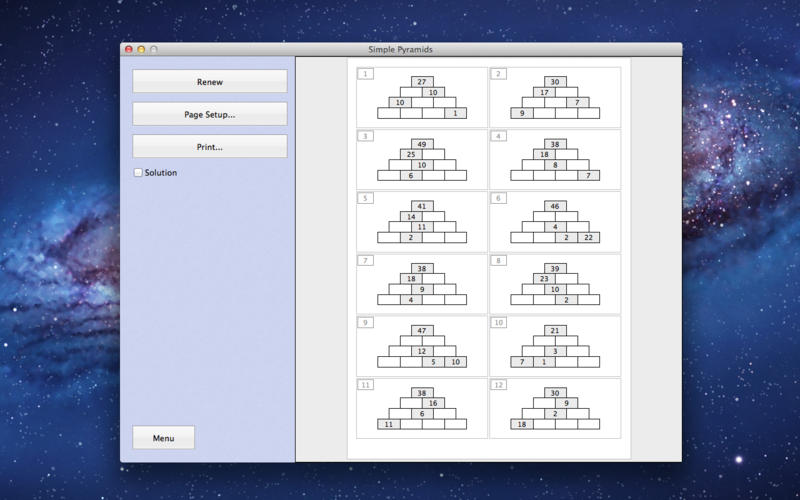This screenshot has width=800, height=500.
Task: Click the cell showing 22 in puzzle 6
Action: [x=588, y=237]
